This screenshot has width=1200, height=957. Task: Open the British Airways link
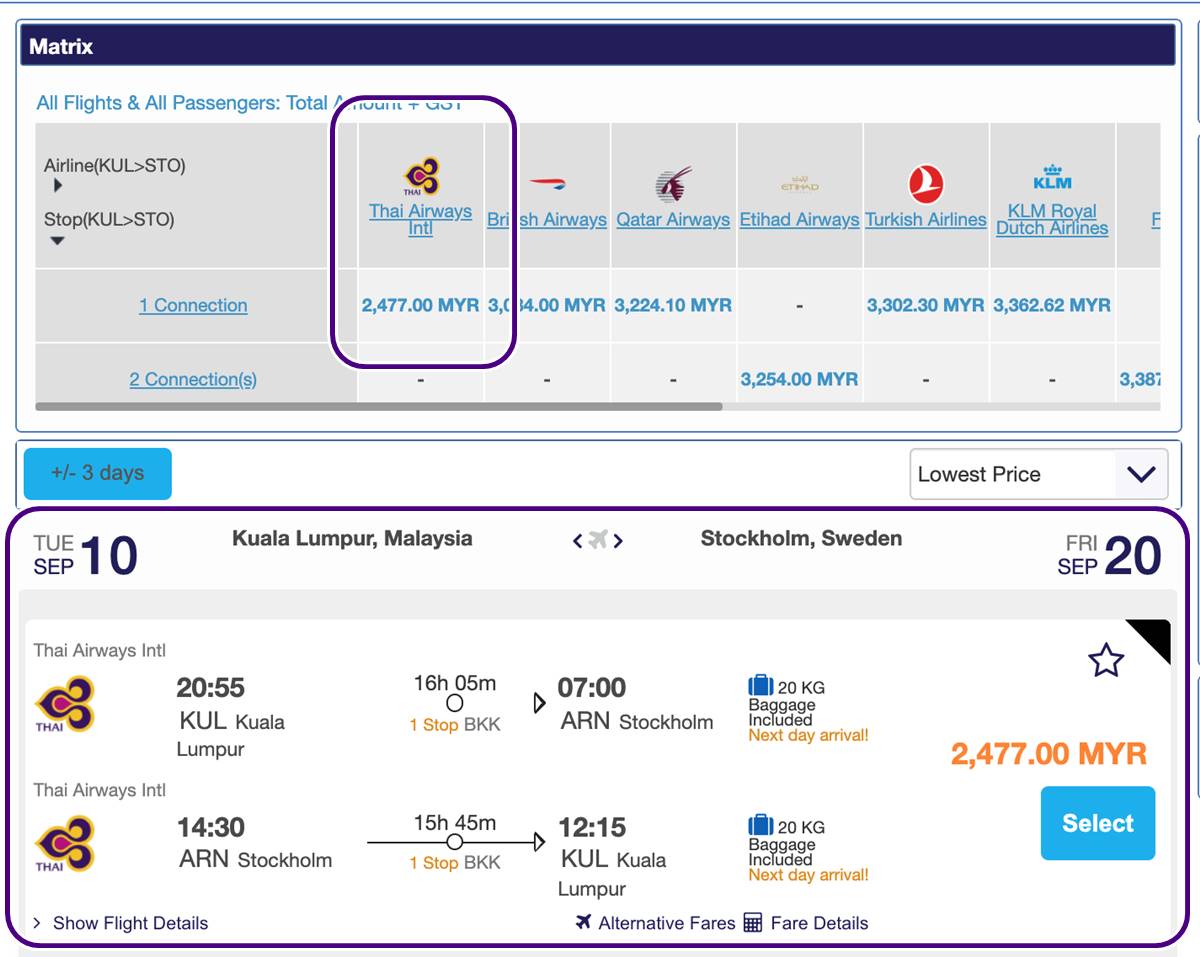[547, 220]
